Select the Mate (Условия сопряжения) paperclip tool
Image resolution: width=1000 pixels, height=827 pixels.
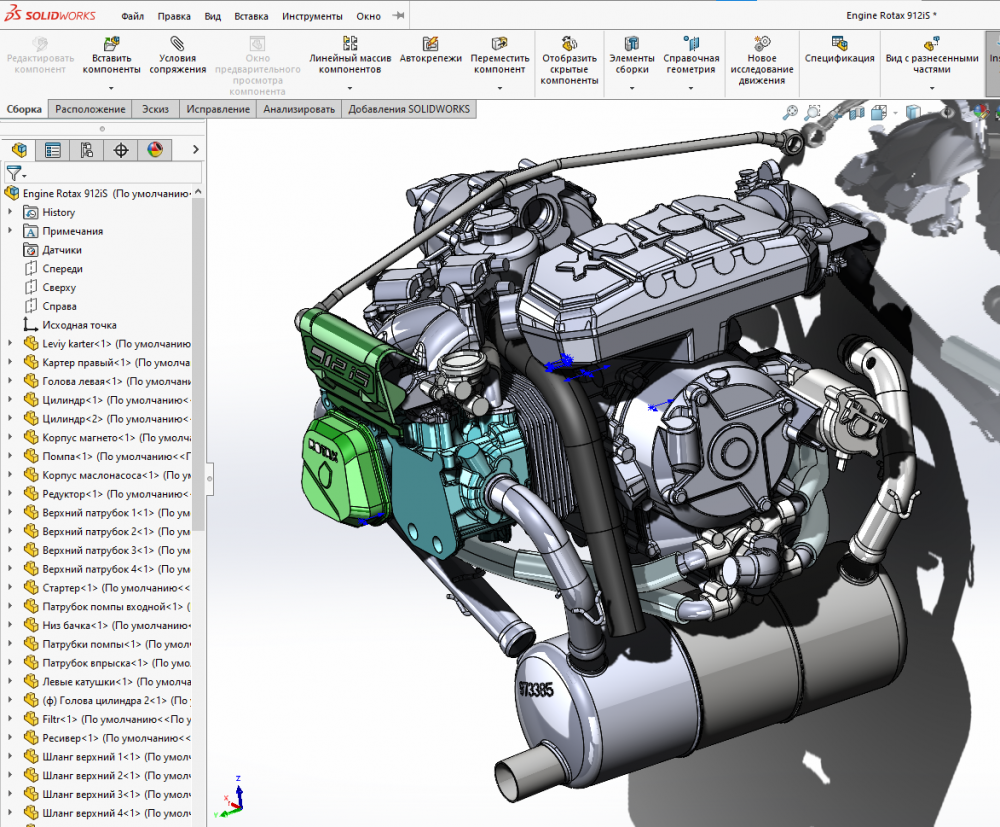pyautogui.click(x=177, y=44)
